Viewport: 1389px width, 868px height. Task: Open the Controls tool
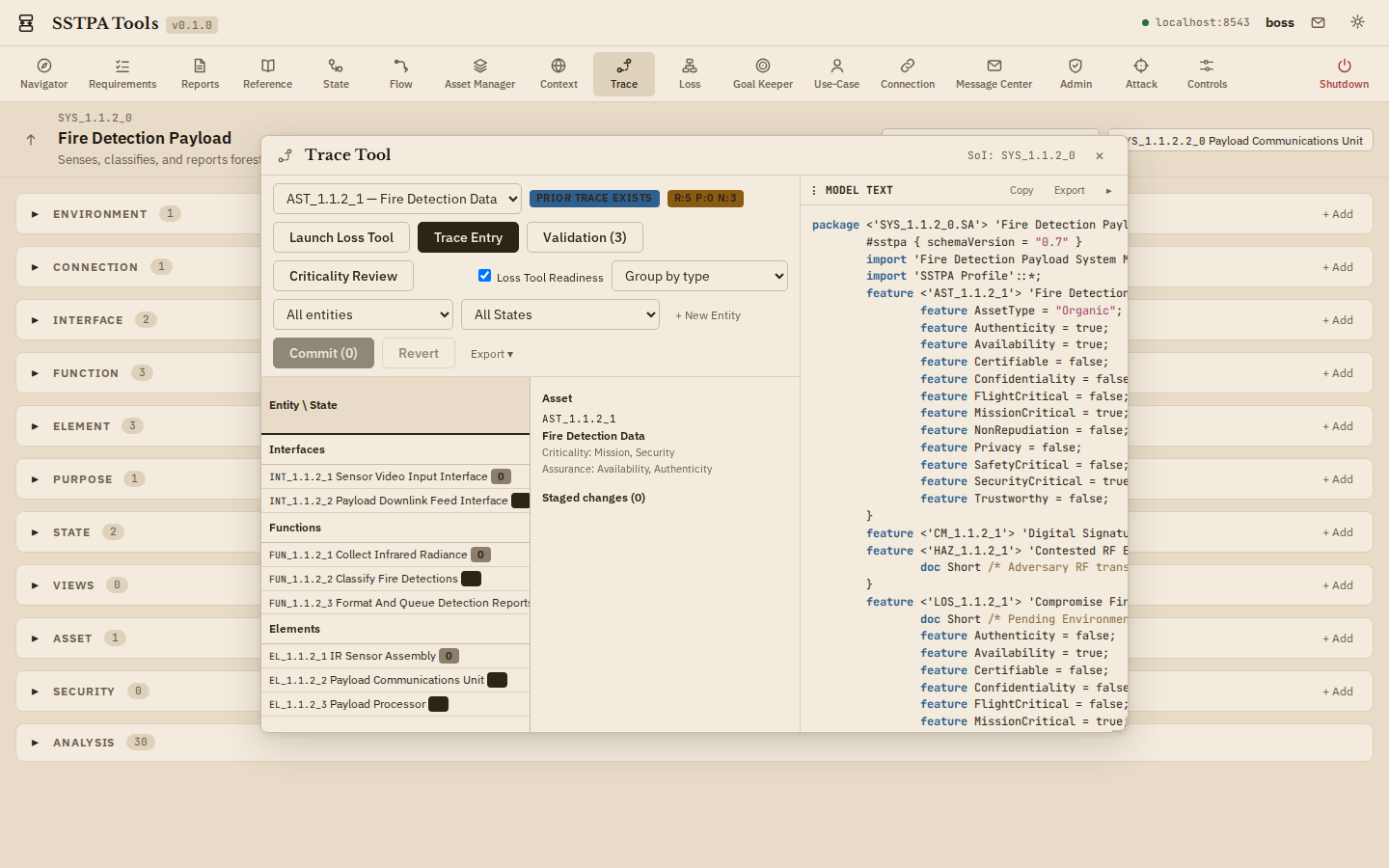[1207, 74]
